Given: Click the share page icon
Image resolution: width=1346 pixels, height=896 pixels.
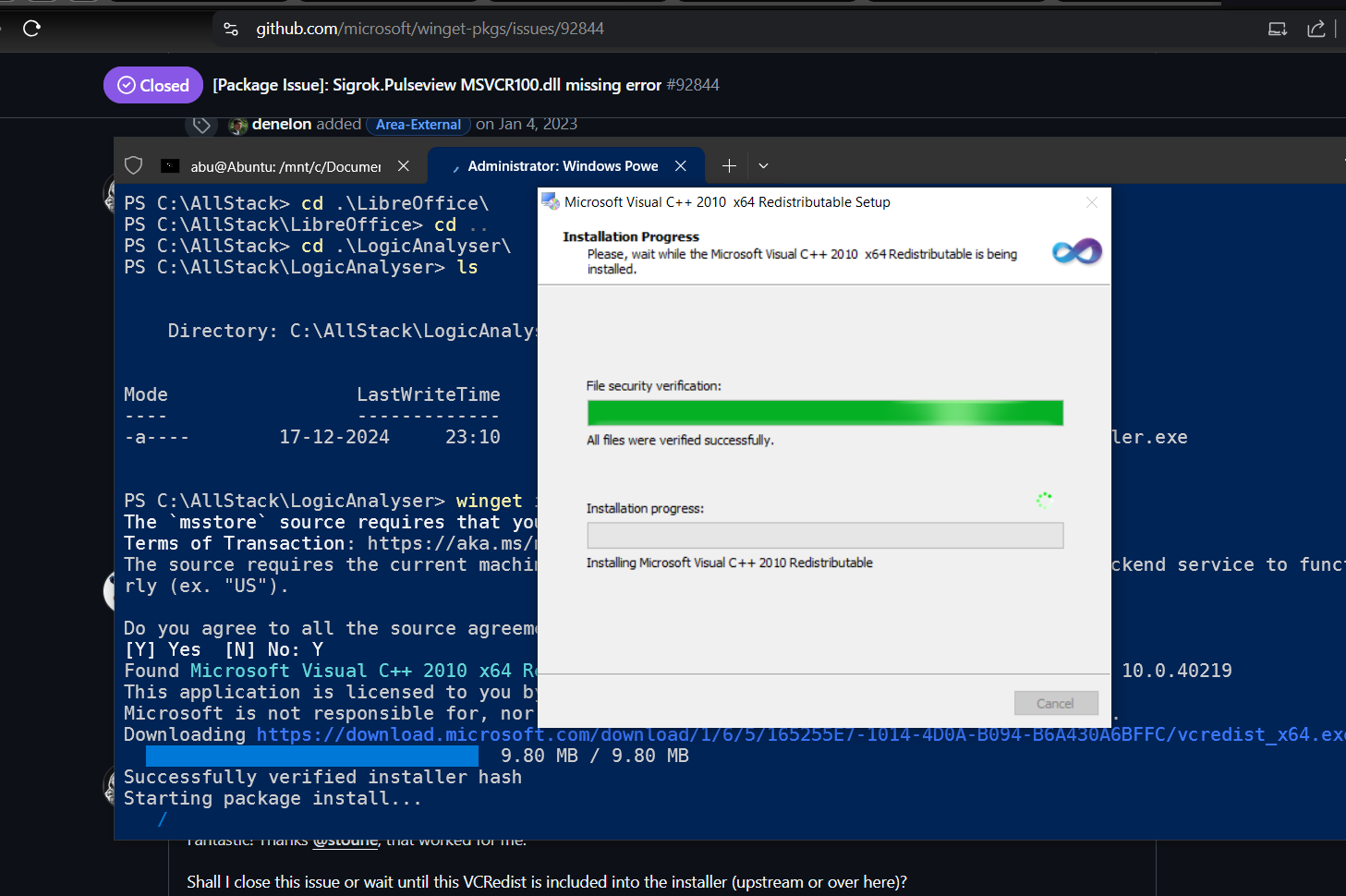Looking at the screenshot, I should 1316,29.
